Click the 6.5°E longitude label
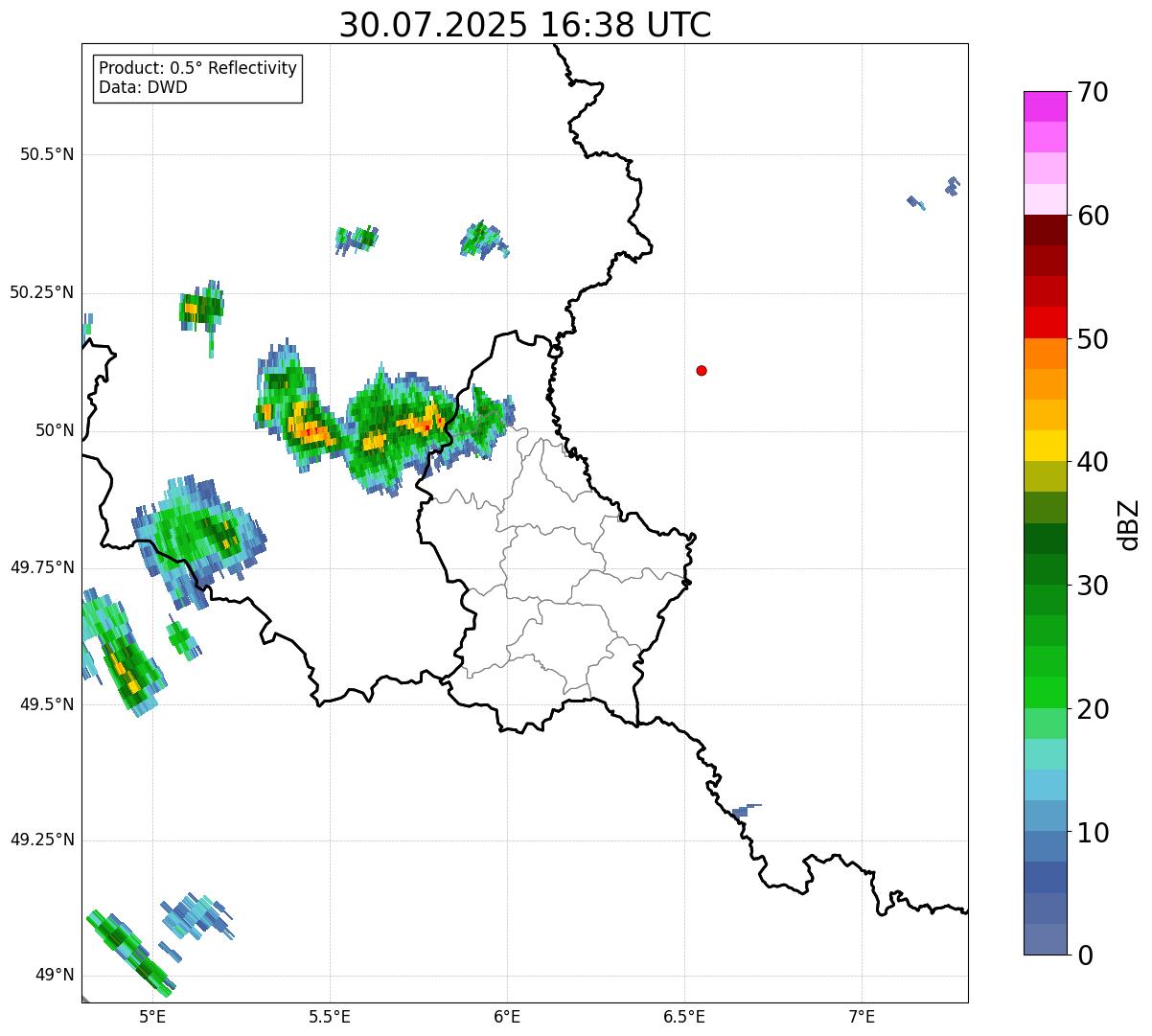This screenshot has height=1036, width=1152. [x=684, y=1017]
